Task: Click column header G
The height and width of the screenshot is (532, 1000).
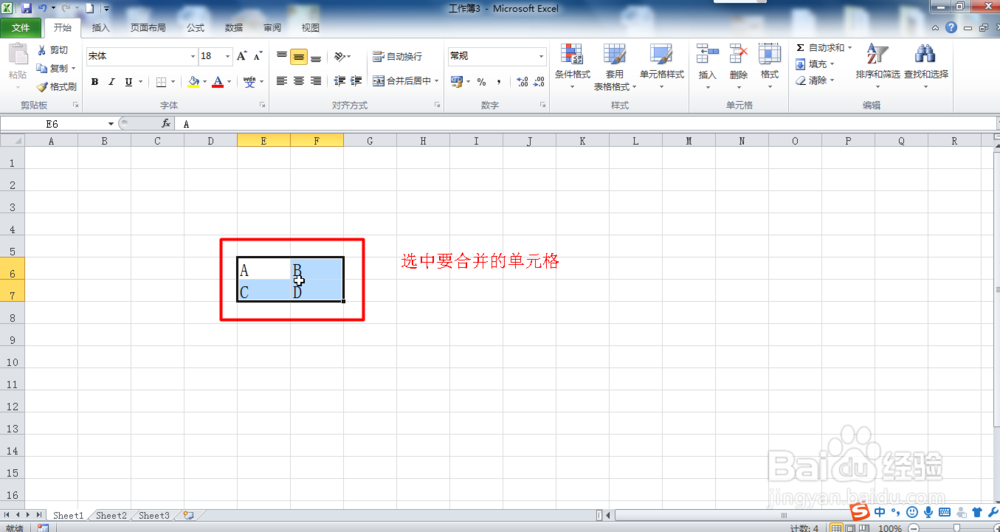Action: click(370, 141)
